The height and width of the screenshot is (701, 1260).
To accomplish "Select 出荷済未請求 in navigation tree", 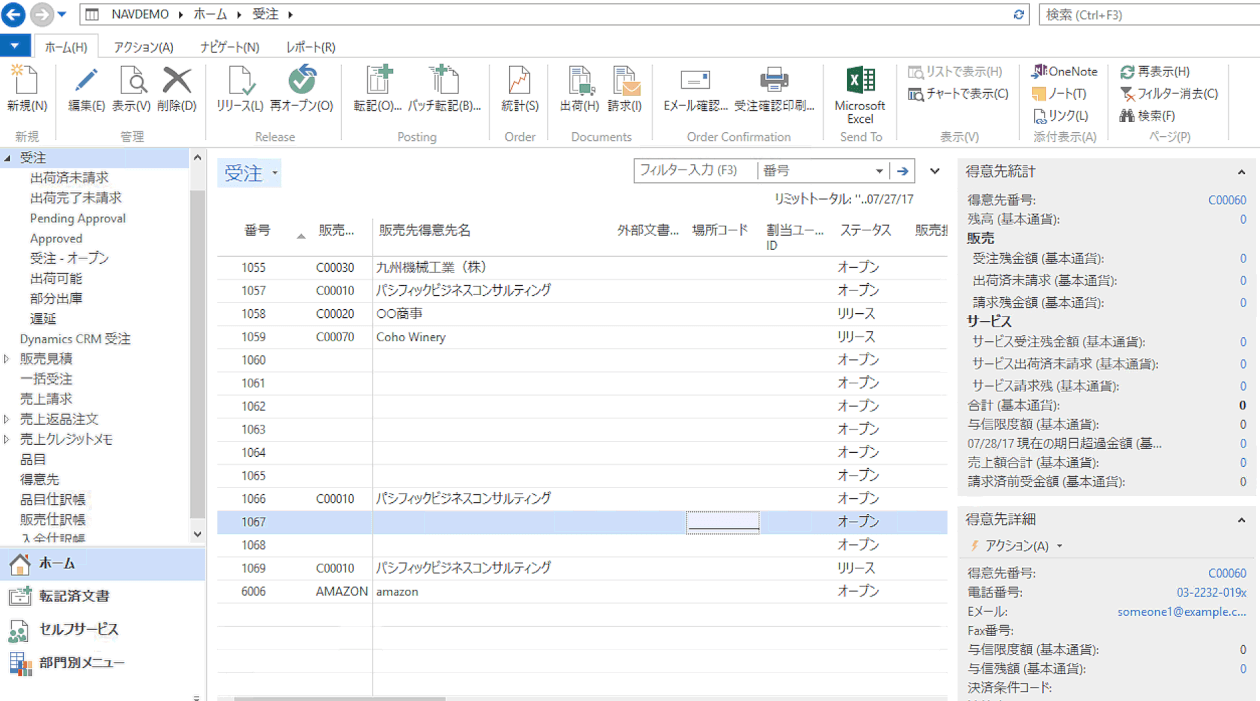I will (x=69, y=178).
